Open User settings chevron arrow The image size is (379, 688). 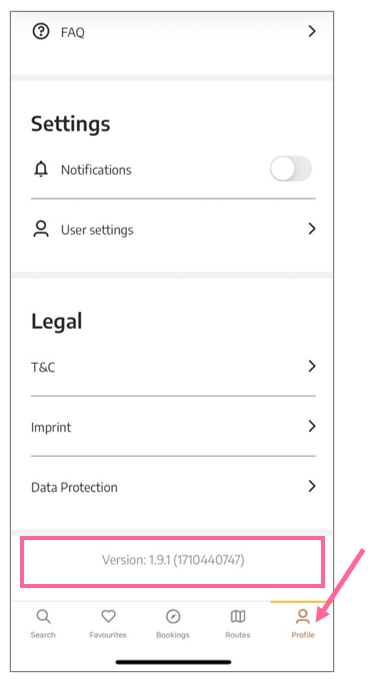(312, 229)
